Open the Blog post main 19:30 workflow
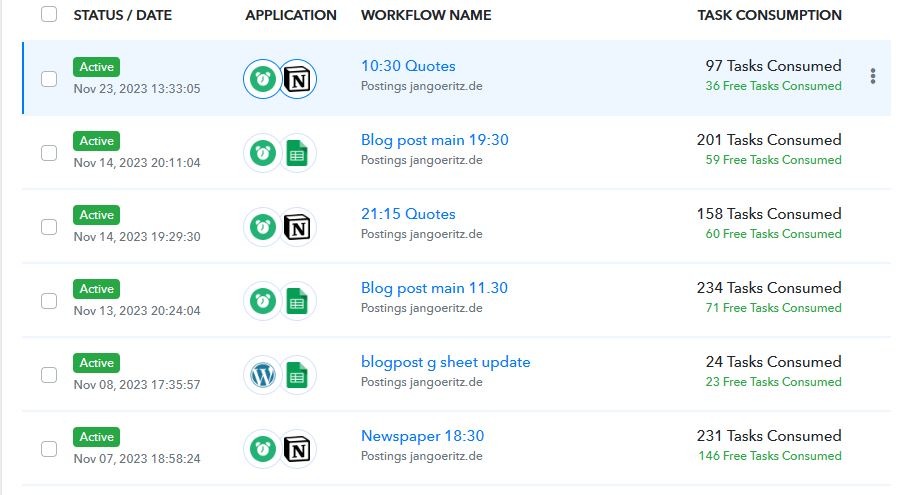The width and height of the screenshot is (904, 495). tap(435, 140)
